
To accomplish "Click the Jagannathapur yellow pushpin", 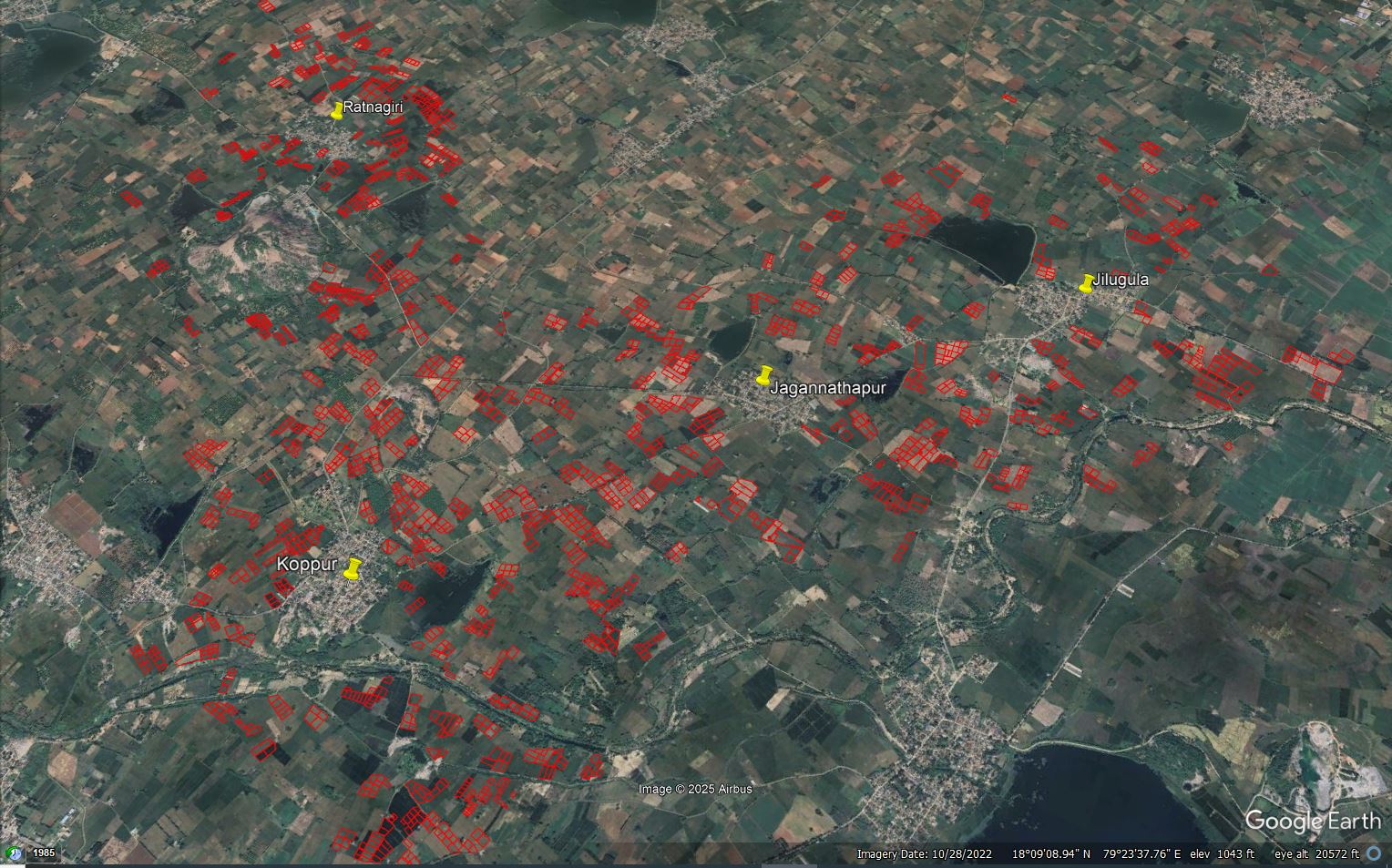I will pyautogui.click(x=765, y=375).
